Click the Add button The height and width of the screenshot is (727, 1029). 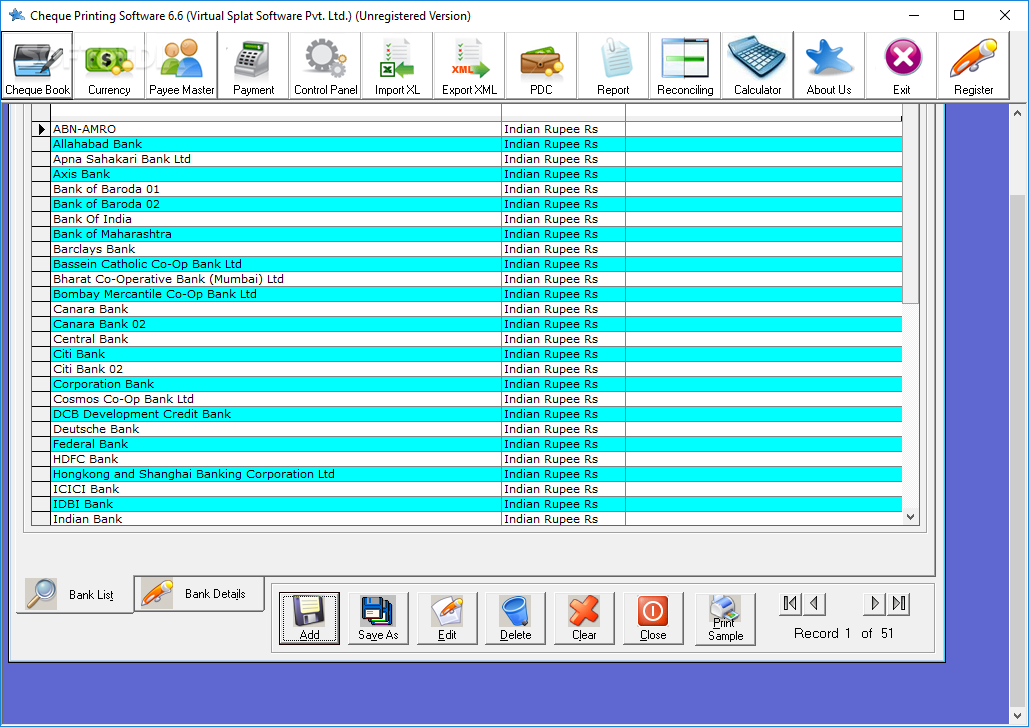(x=309, y=619)
